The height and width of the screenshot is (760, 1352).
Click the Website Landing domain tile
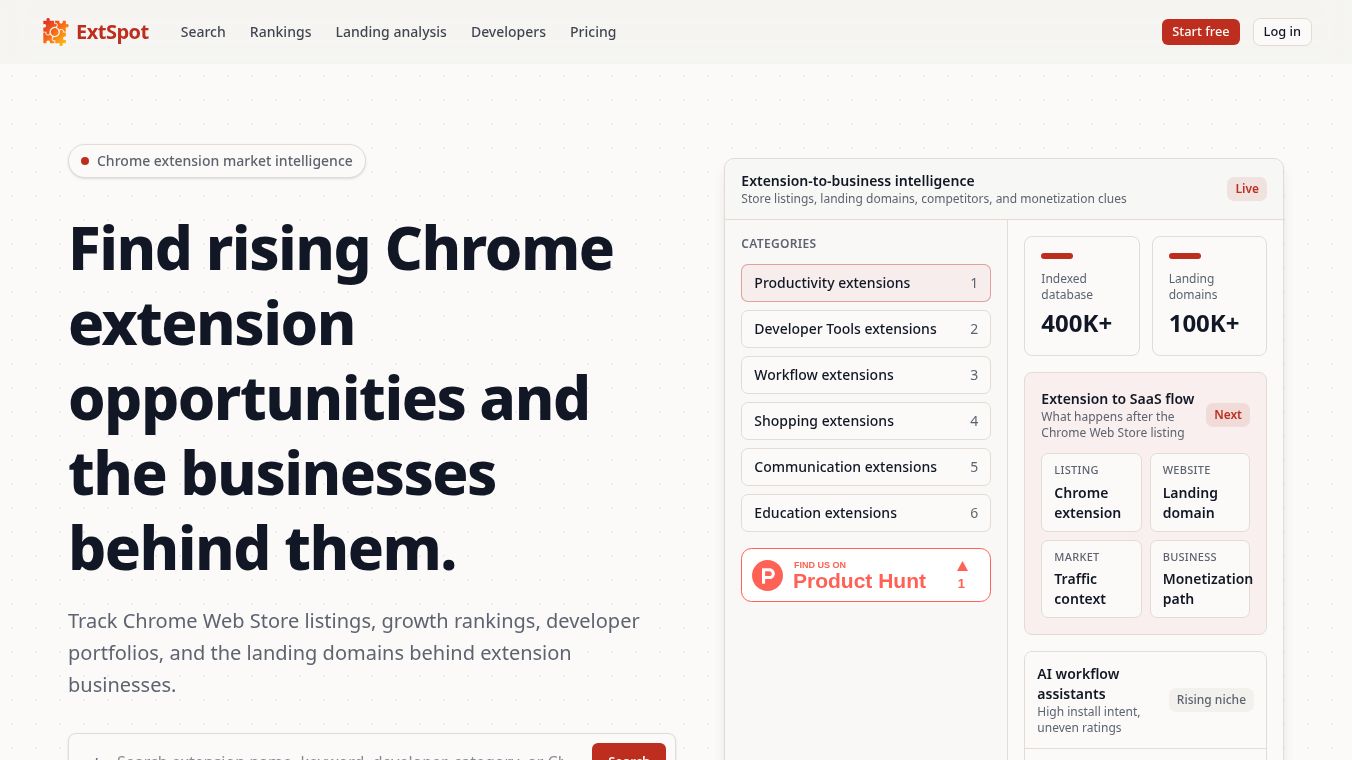click(1199, 492)
